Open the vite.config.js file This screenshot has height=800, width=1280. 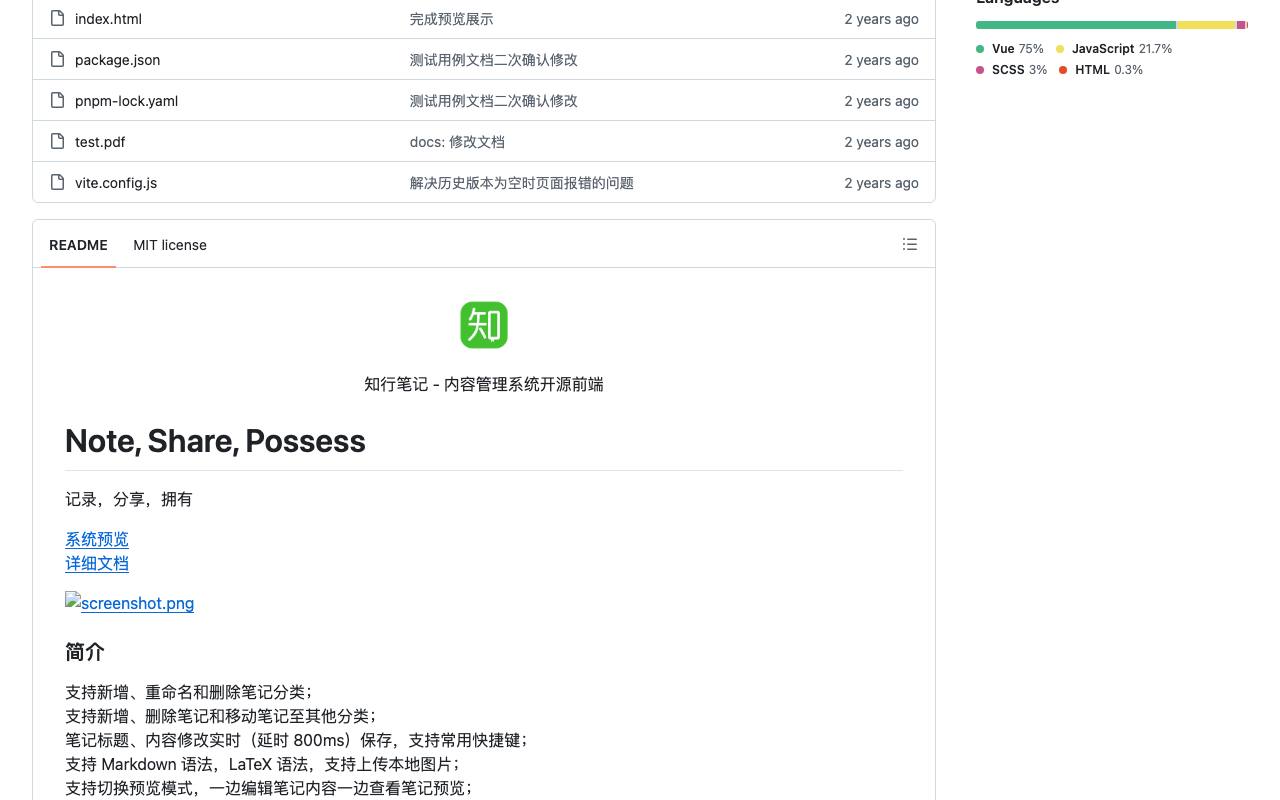coord(116,183)
